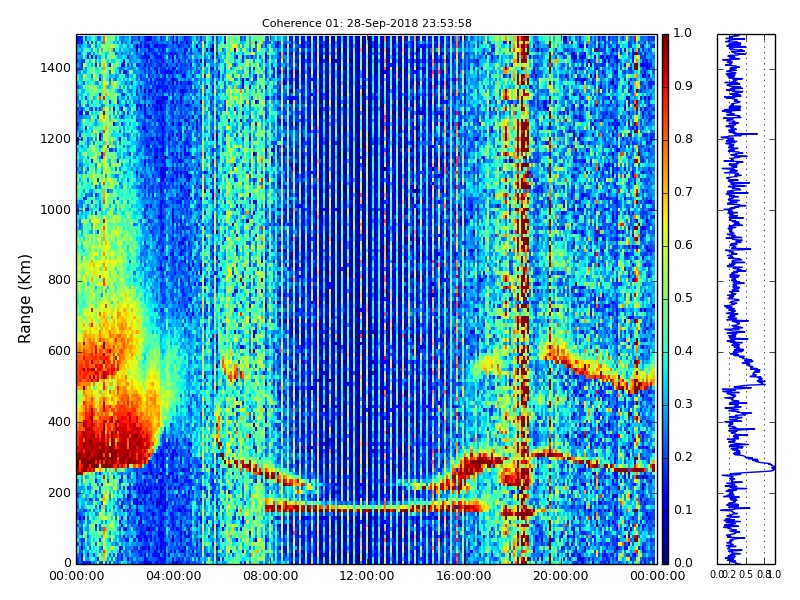
Task: Click the y-axis tick label '600'
Action: pyautogui.click(x=60, y=351)
